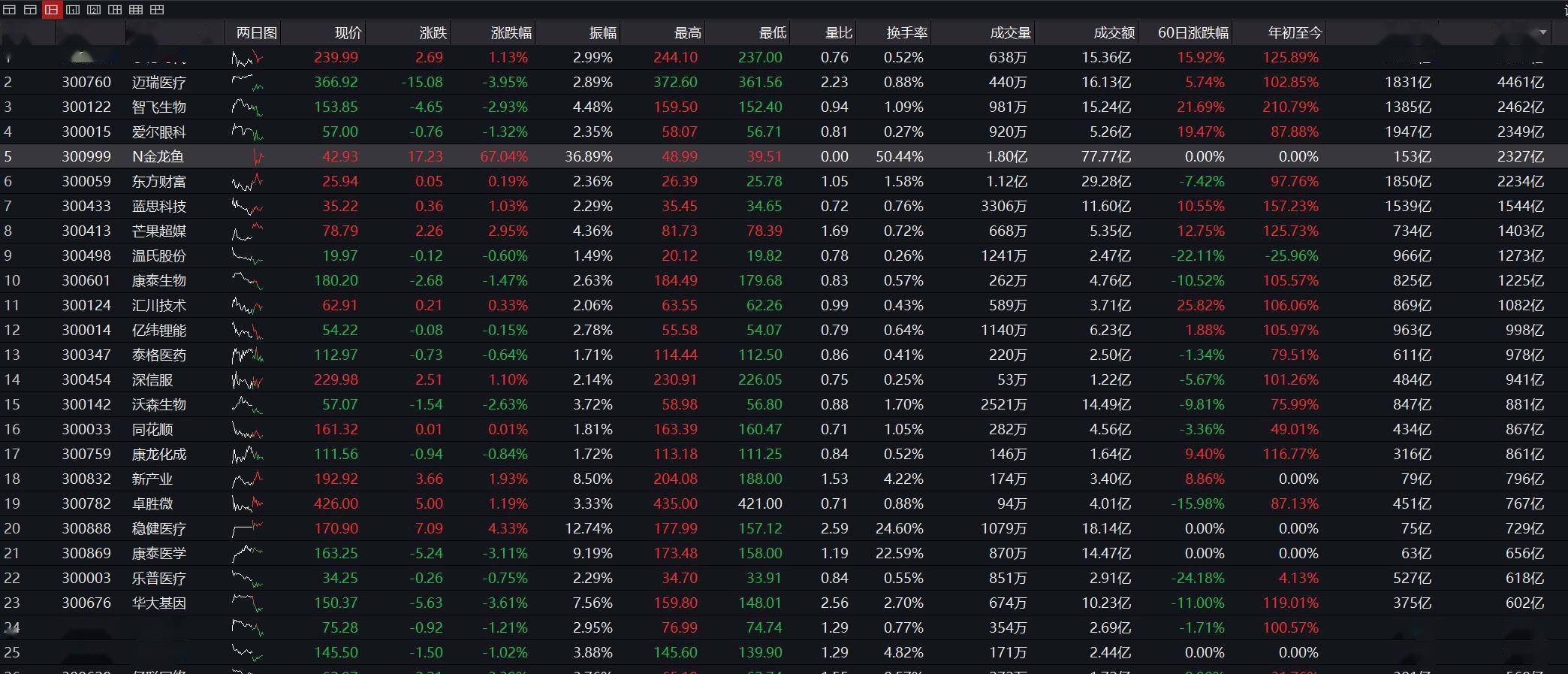Screen dimensions: 1568x674
Task: Select stock name 同花顺
Action: [x=152, y=430]
